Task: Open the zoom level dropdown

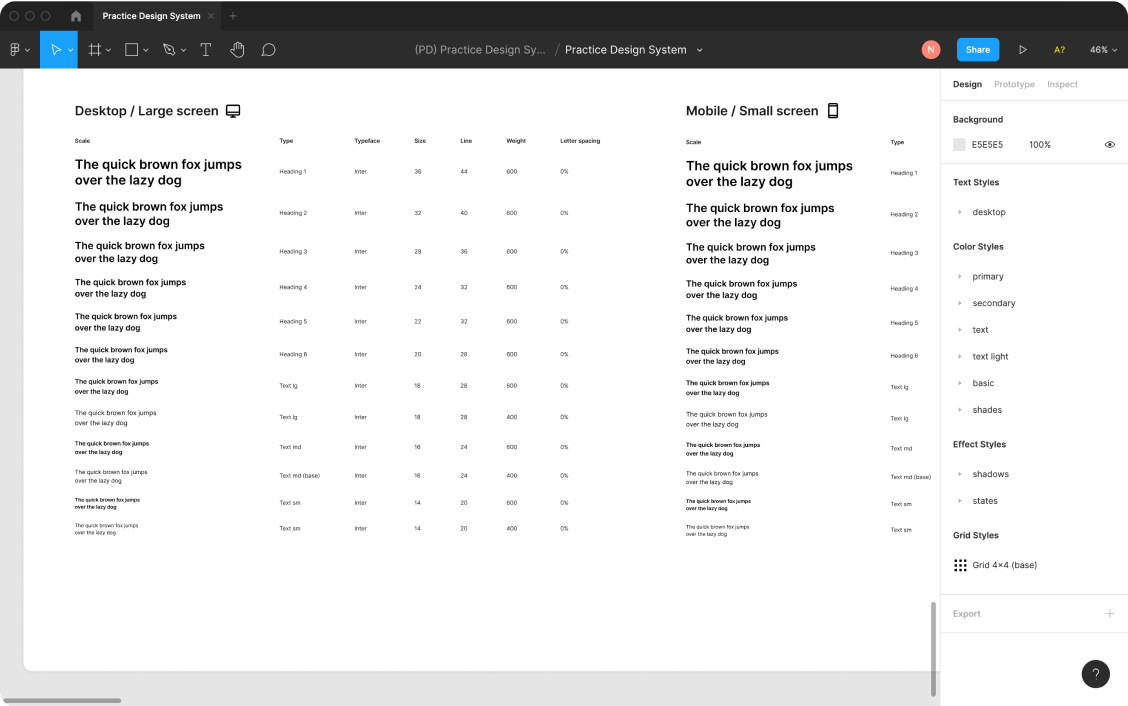Action: point(1101,48)
